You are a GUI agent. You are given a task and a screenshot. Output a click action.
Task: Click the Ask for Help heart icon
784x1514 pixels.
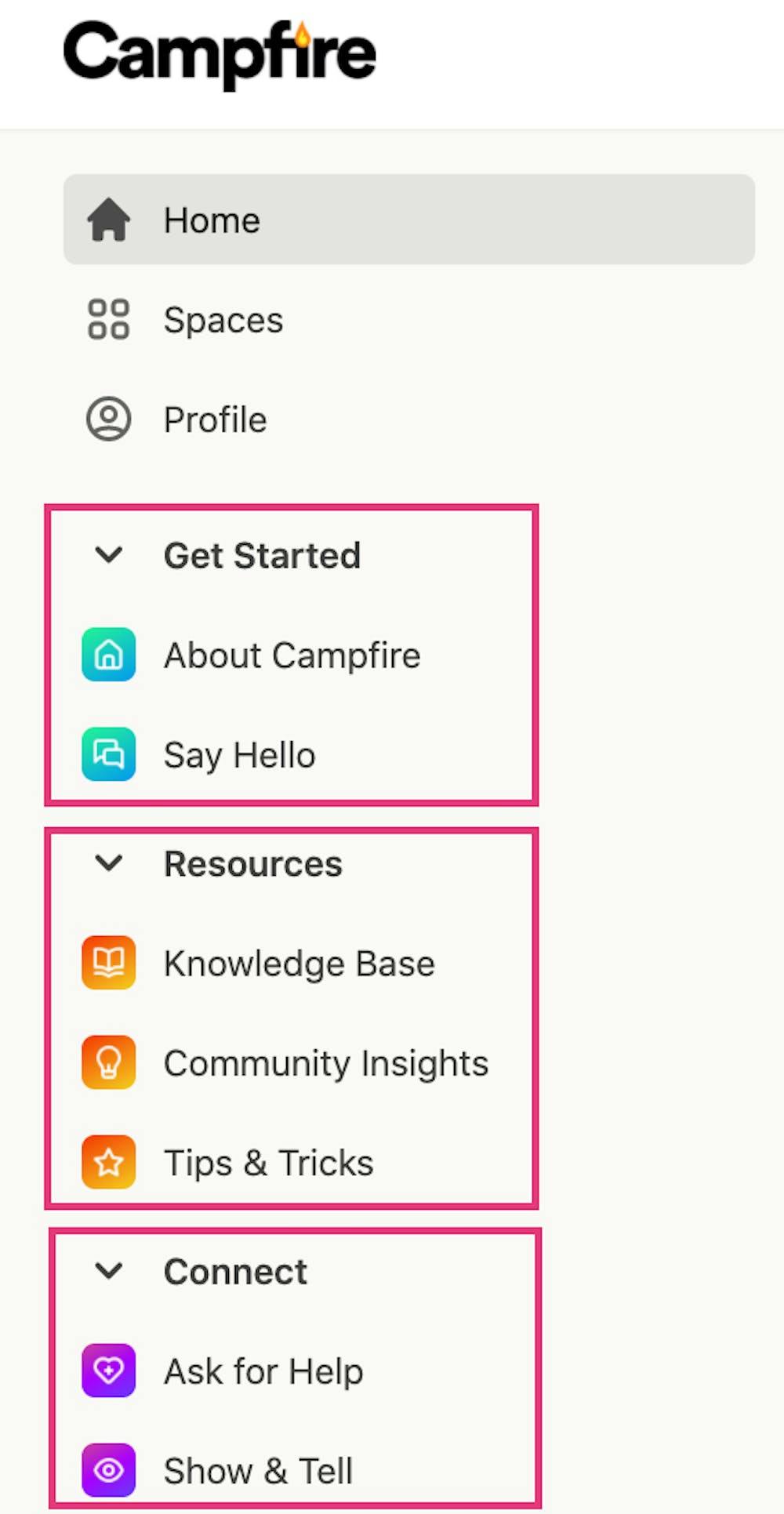point(109,1371)
